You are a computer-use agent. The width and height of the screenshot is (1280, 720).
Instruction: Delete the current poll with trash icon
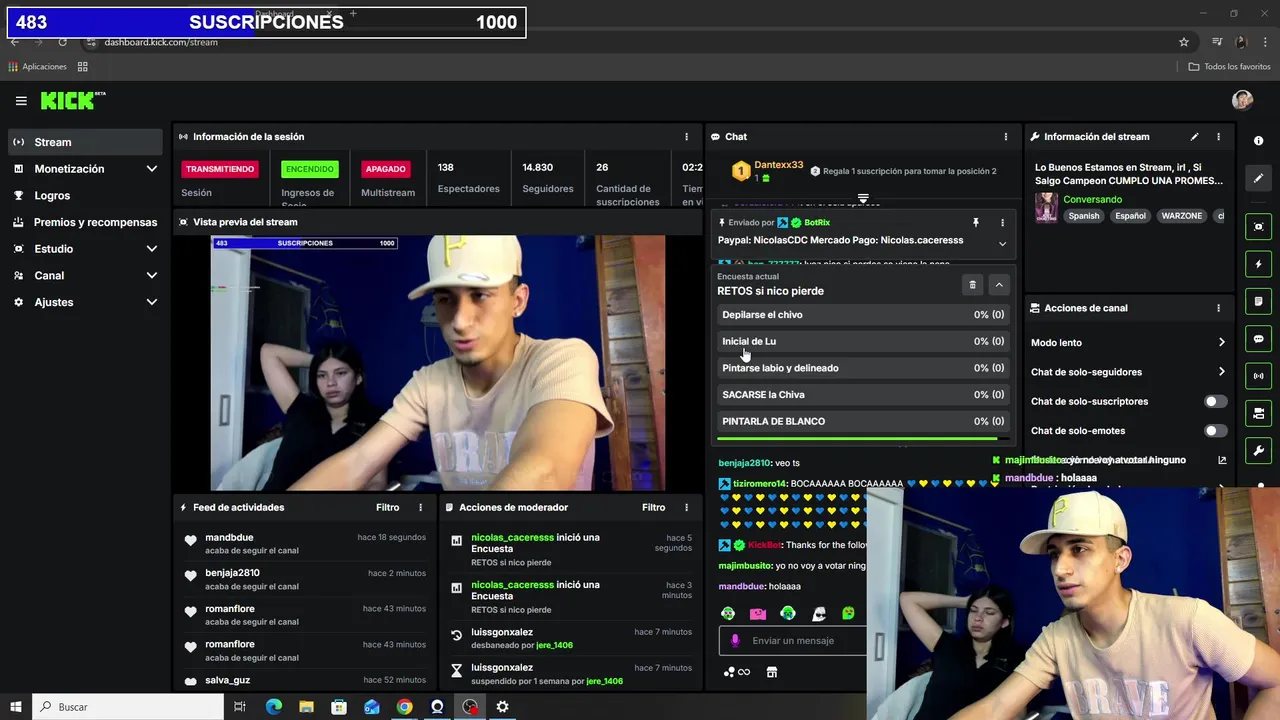click(972, 285)
